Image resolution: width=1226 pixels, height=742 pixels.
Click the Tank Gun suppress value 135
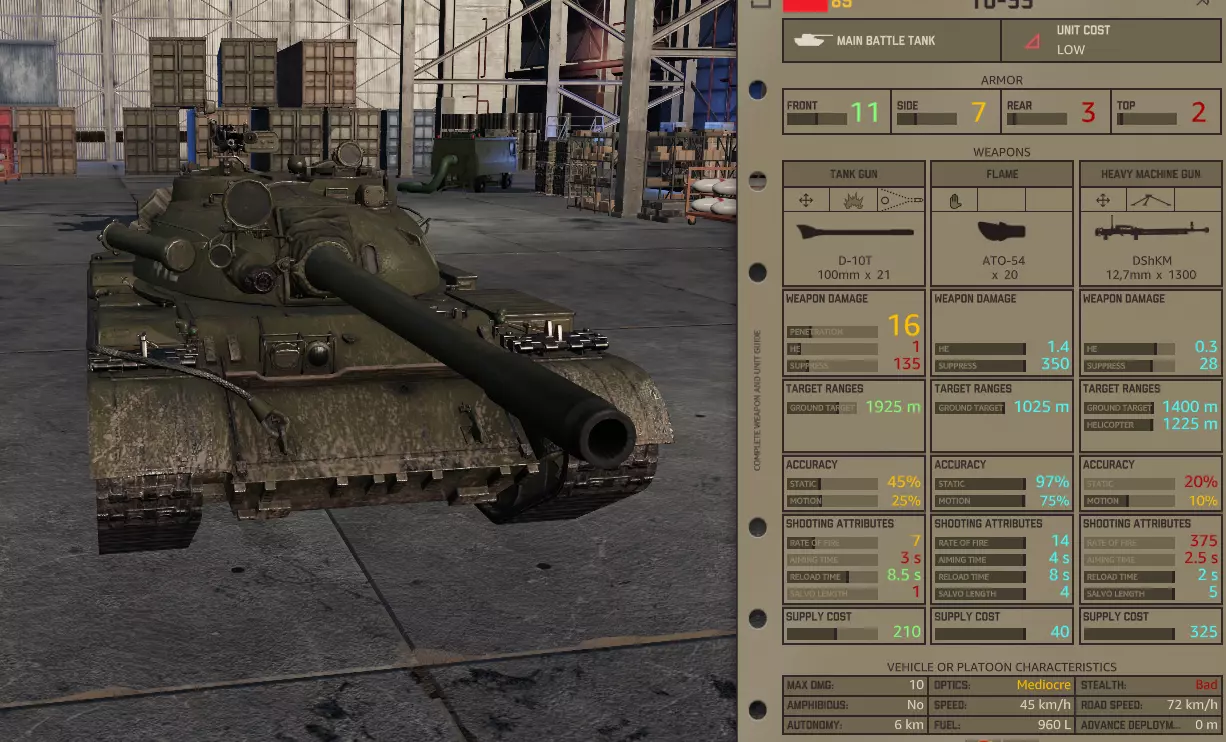[907, 364]
